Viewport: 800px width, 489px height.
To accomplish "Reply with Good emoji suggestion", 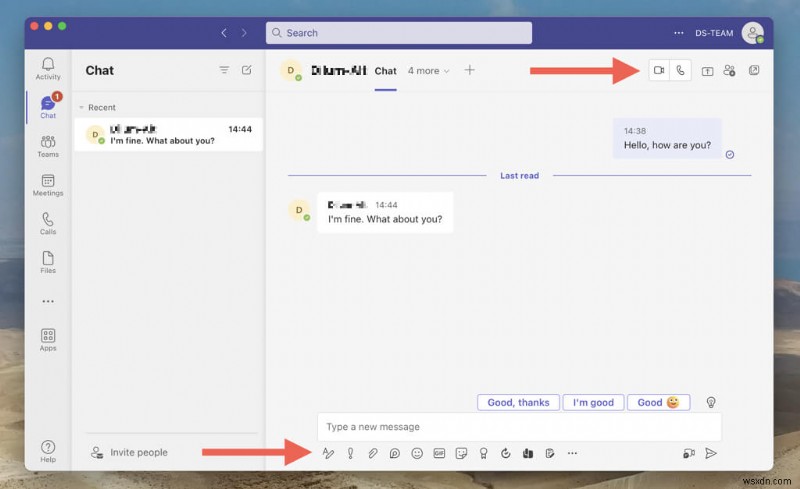I will 659,402.
